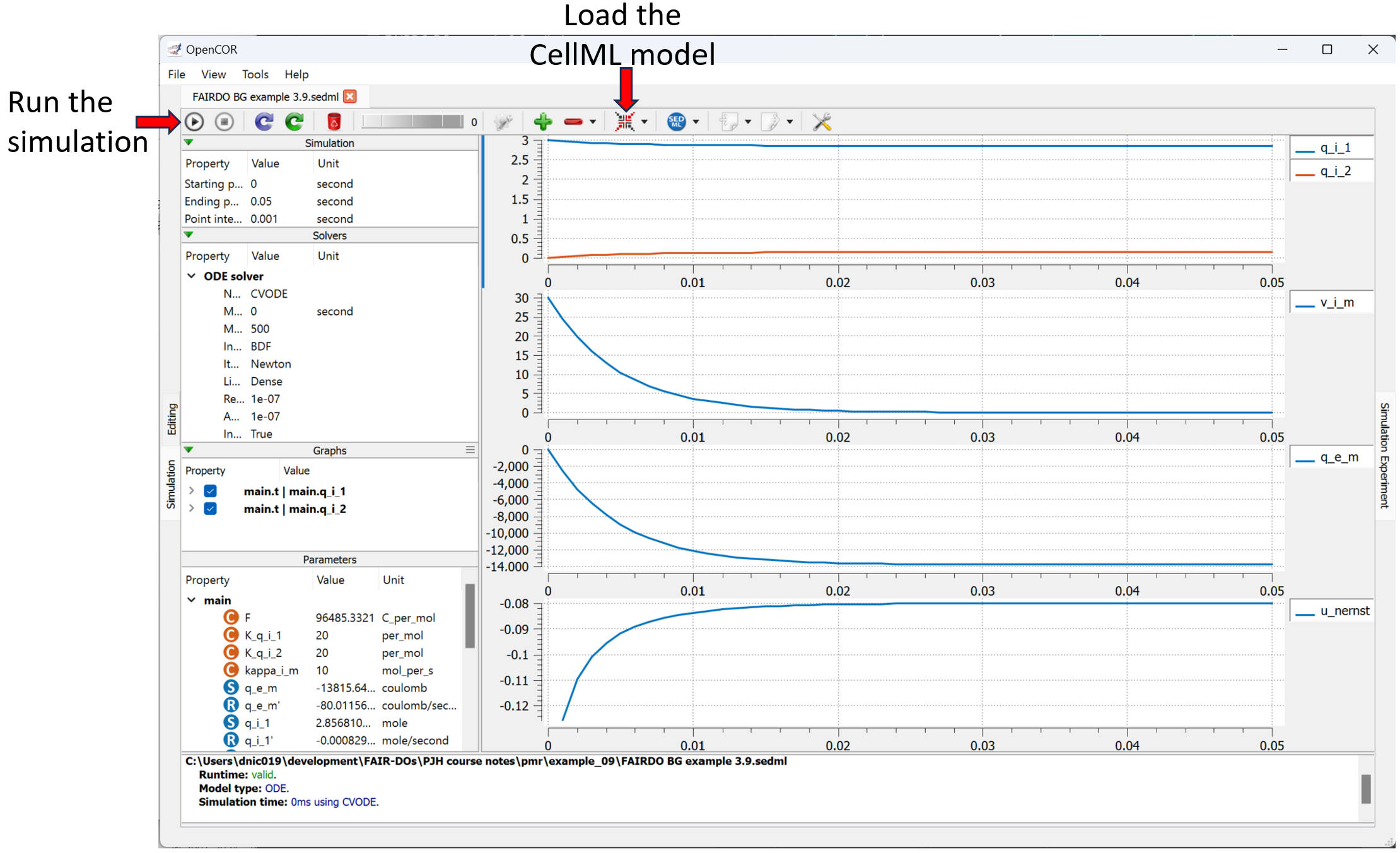The width and height of the screenshot is (1400, 853).
Task: Uncheck the main.t | main.q_i_2 graph checkbox
Action: 211,509
